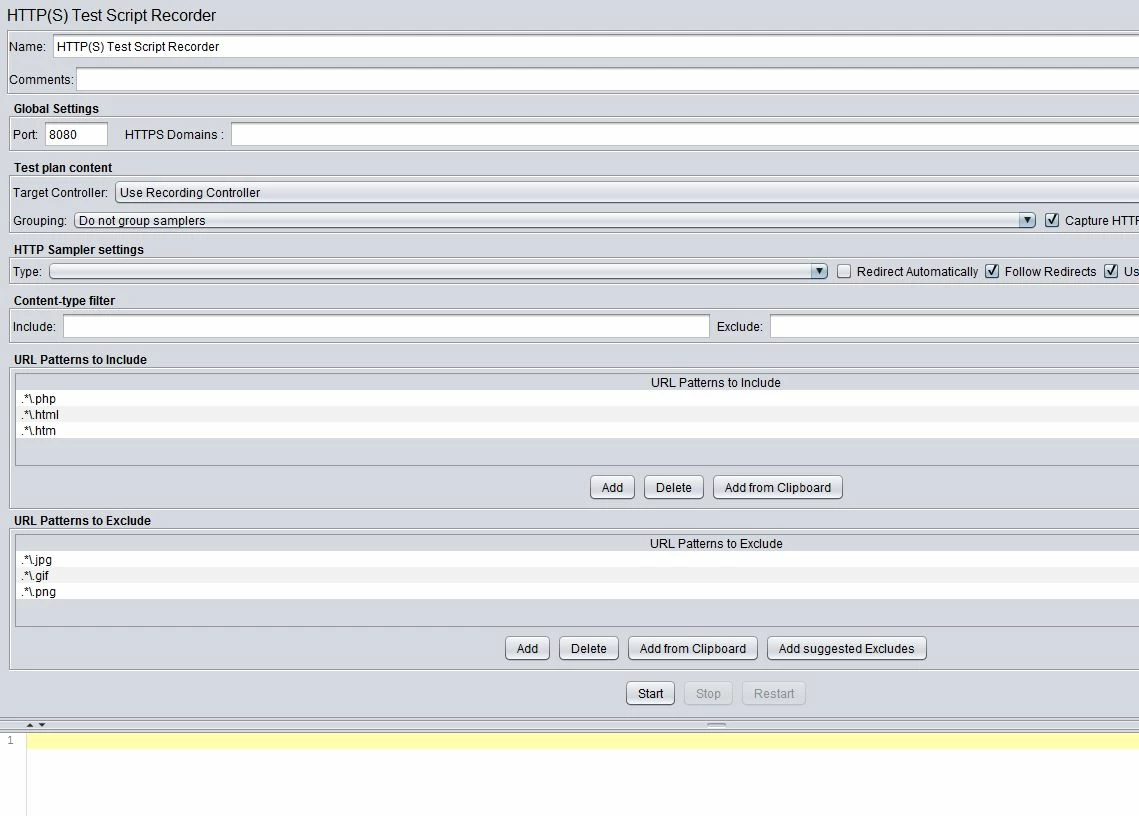Select the .*\.htm include pattern
This screenshot has width=1139, height=816.
click(577, 430)
